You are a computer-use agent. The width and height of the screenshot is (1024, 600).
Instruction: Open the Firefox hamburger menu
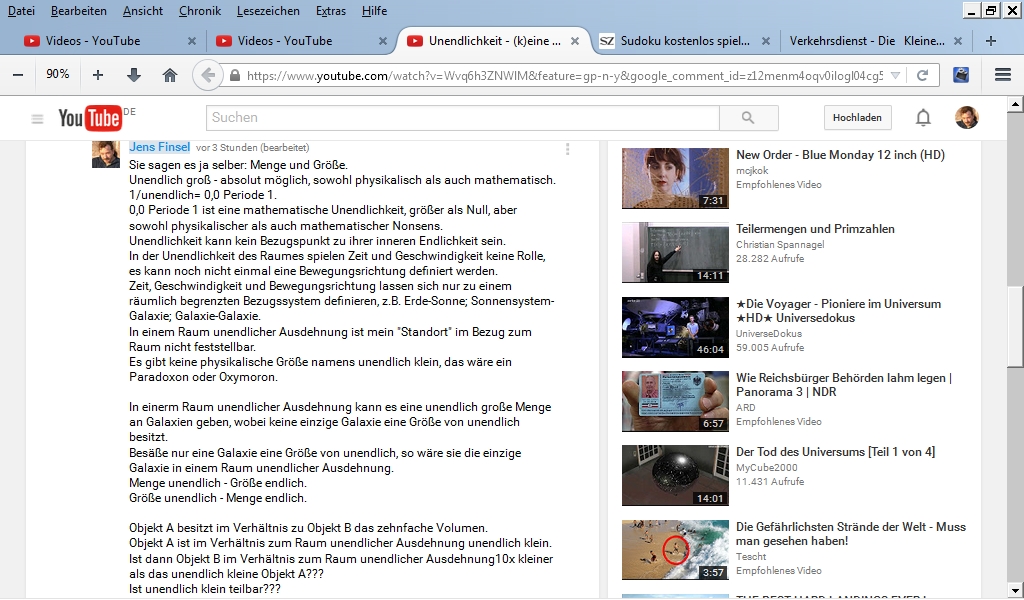pos(1003,75)
